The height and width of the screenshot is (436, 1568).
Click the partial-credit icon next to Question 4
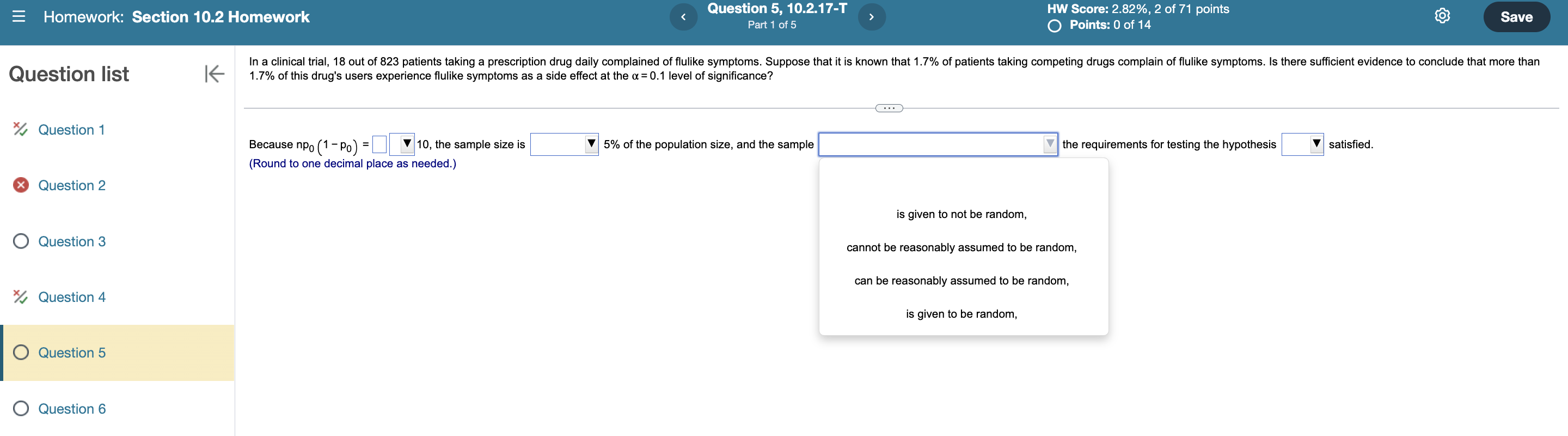tap(20, 297)
